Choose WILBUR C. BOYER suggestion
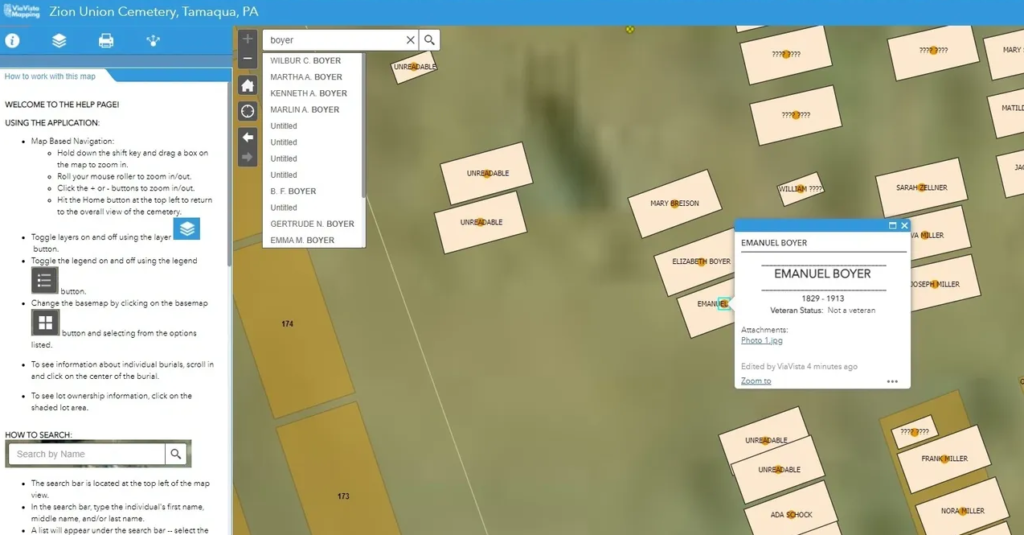The height and width of the screenshot is (535, 1024). [306, 61]
